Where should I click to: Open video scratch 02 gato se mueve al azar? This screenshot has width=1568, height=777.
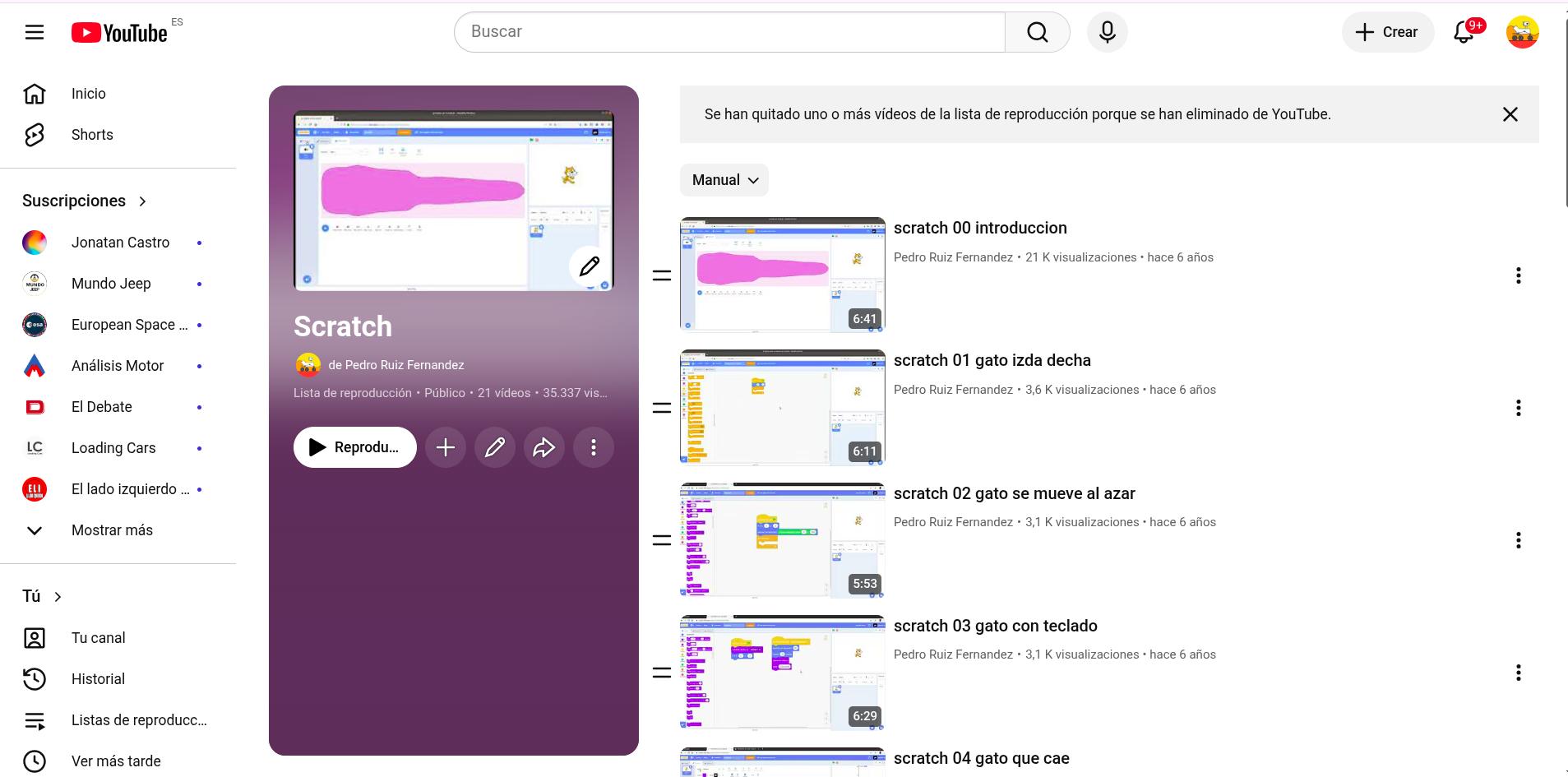coord(1015,493)
